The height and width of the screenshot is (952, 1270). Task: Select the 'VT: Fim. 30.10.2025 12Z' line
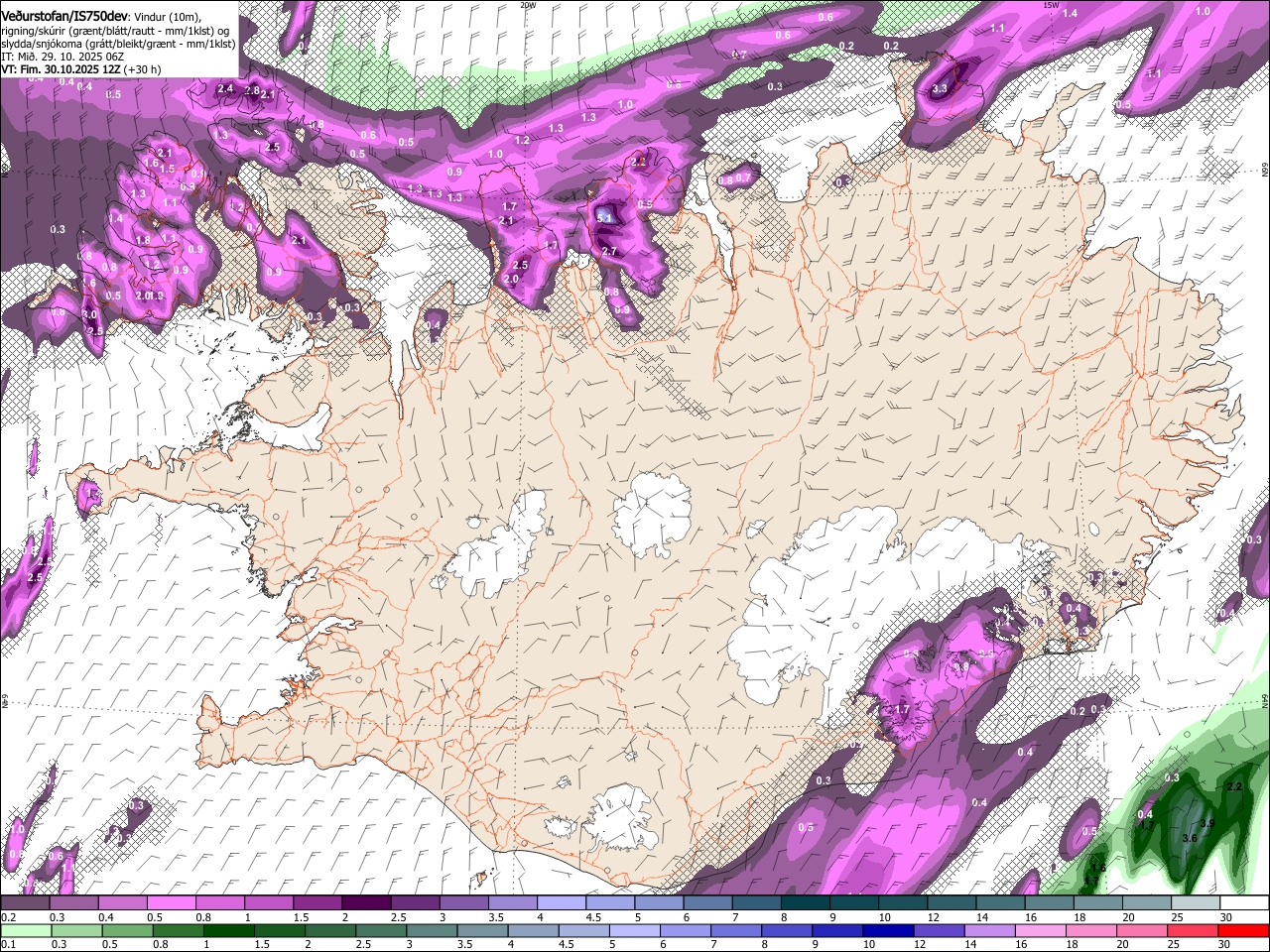click(80, 69)
